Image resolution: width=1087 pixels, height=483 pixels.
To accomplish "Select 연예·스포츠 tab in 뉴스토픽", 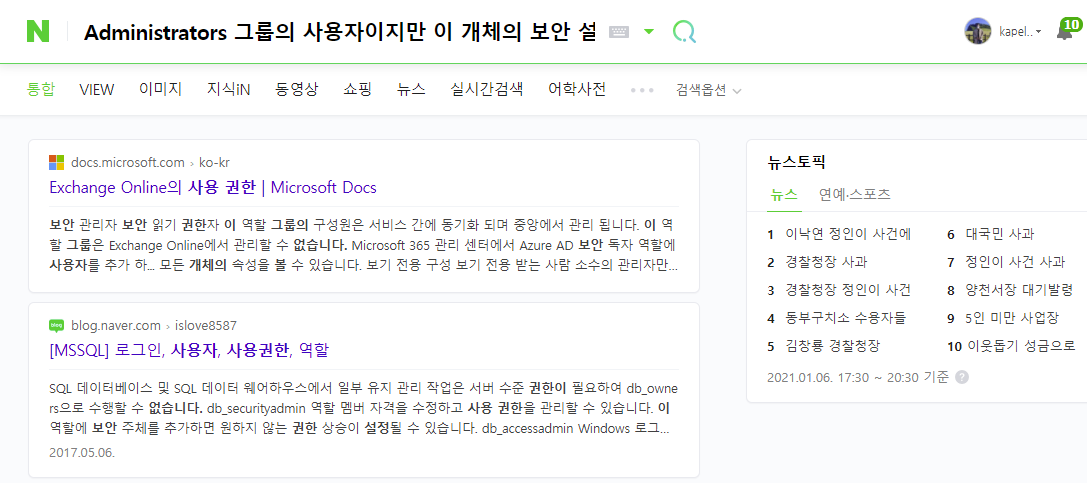I will click(855, 195).
